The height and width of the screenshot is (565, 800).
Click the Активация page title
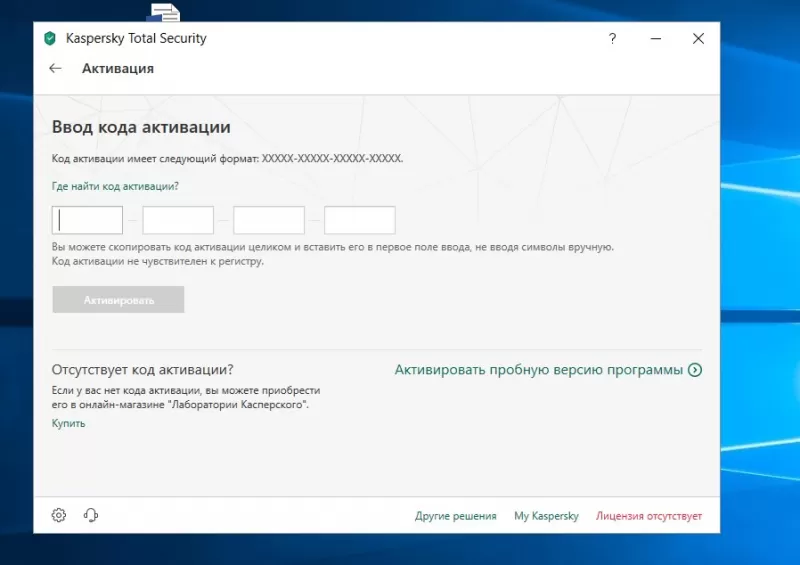click(x=118, y=68)
